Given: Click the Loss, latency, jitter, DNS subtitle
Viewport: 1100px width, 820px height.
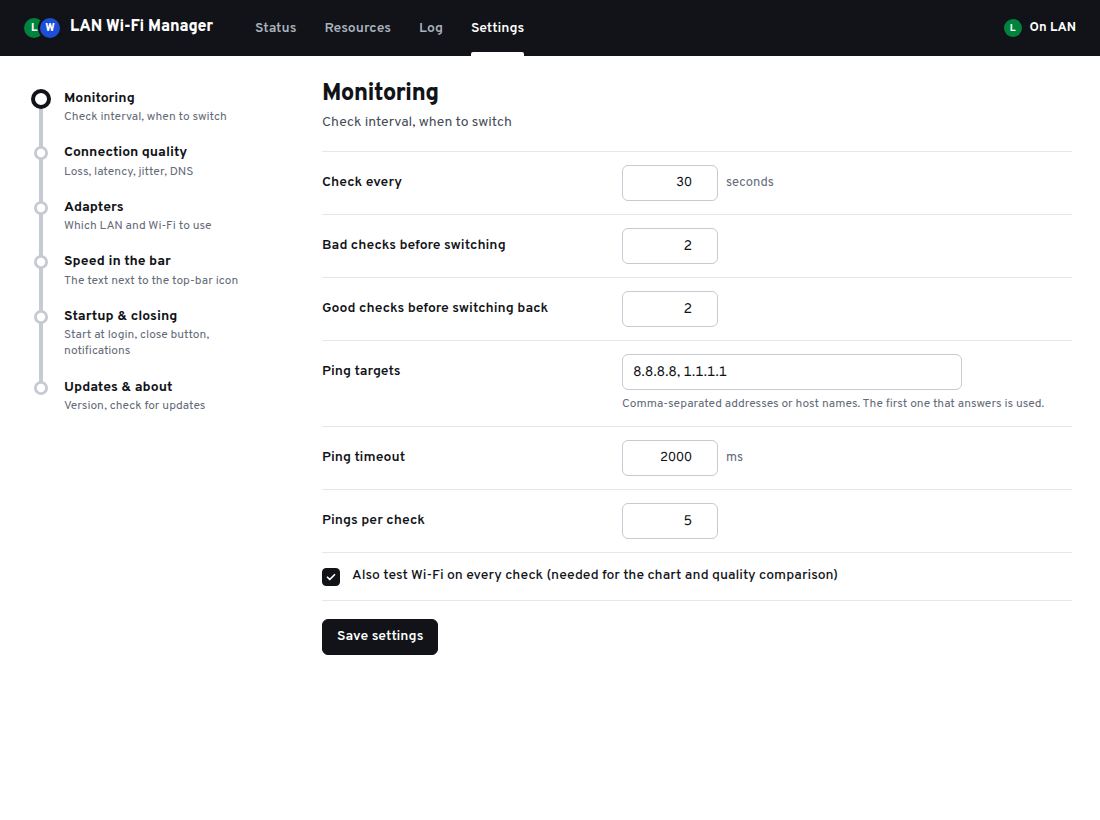Looking at the screenshot, I should pyautogui.click(x=128, y=171).
